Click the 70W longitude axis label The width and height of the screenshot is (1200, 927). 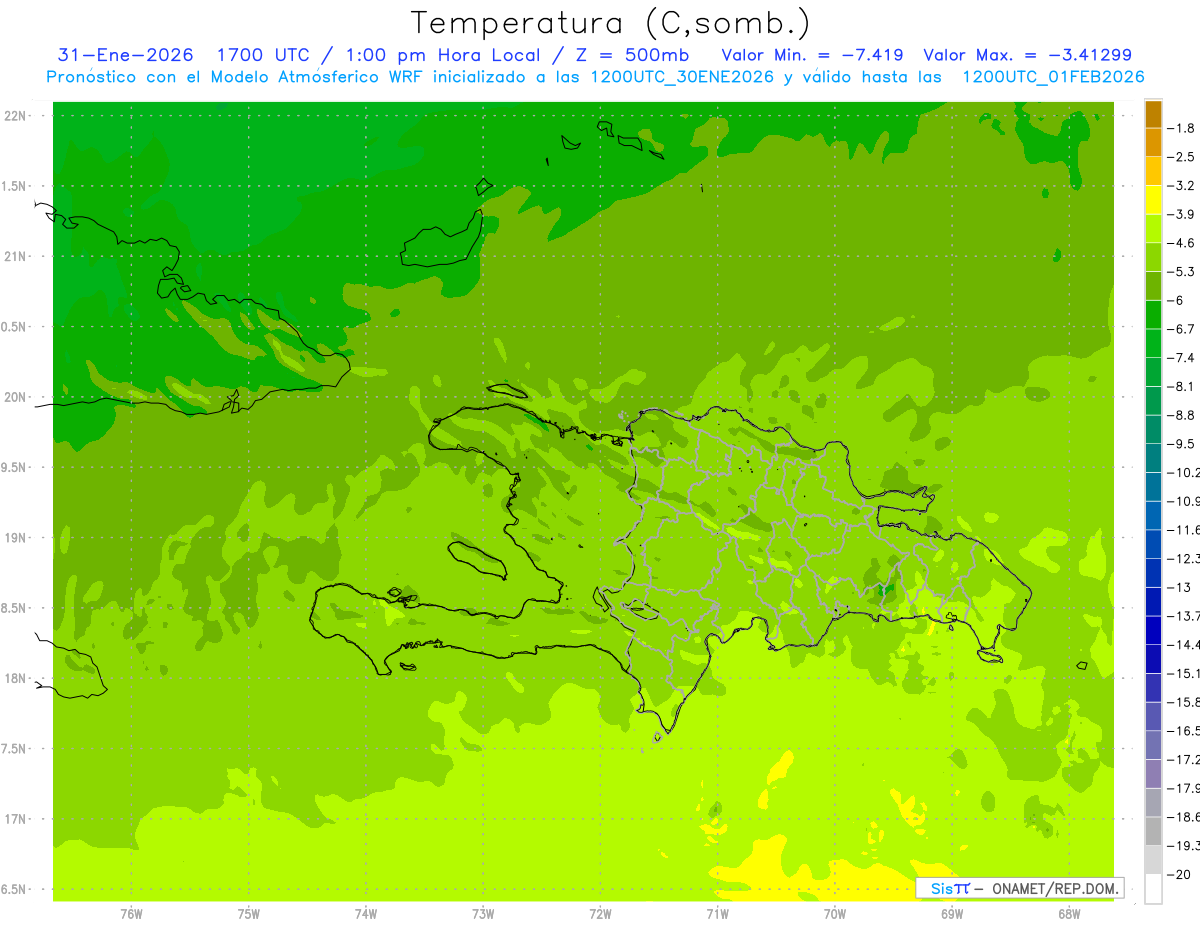point(834,914)
